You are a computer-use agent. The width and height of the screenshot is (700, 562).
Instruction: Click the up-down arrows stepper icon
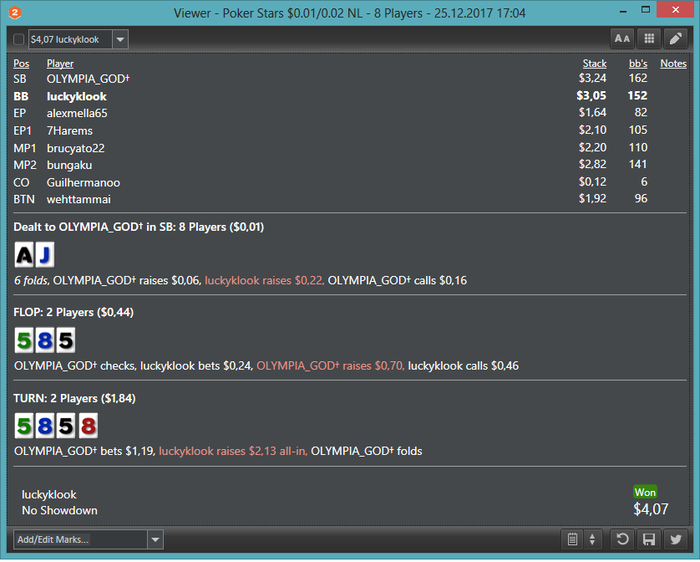(x=592, y=539)
